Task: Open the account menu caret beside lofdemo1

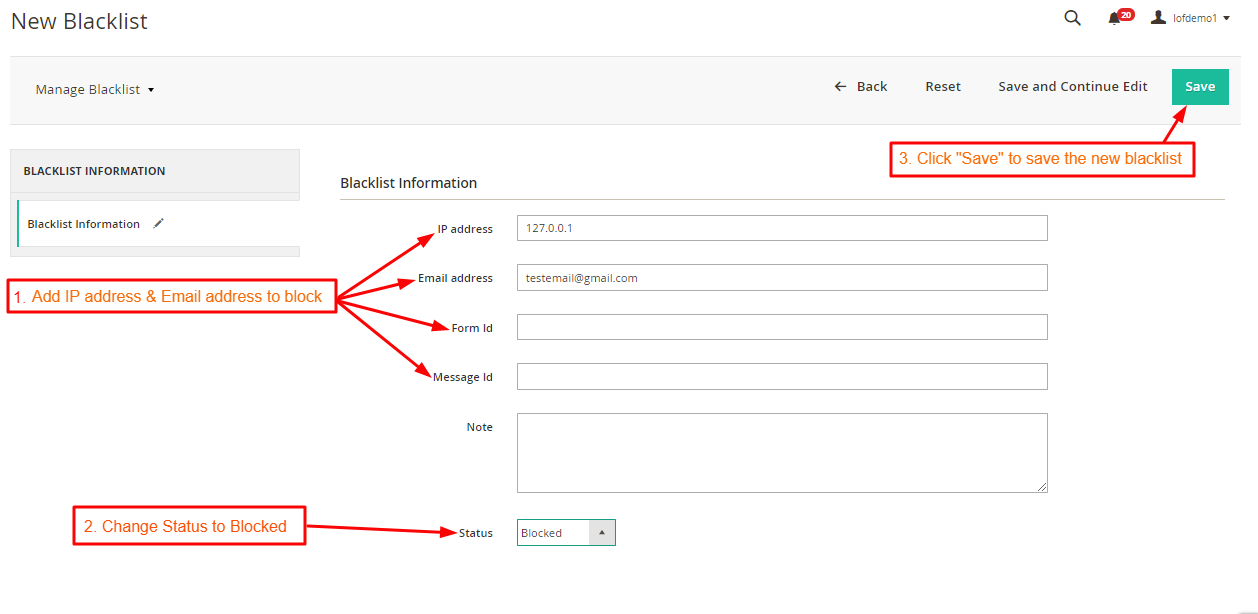Action: click(1227, 17)
